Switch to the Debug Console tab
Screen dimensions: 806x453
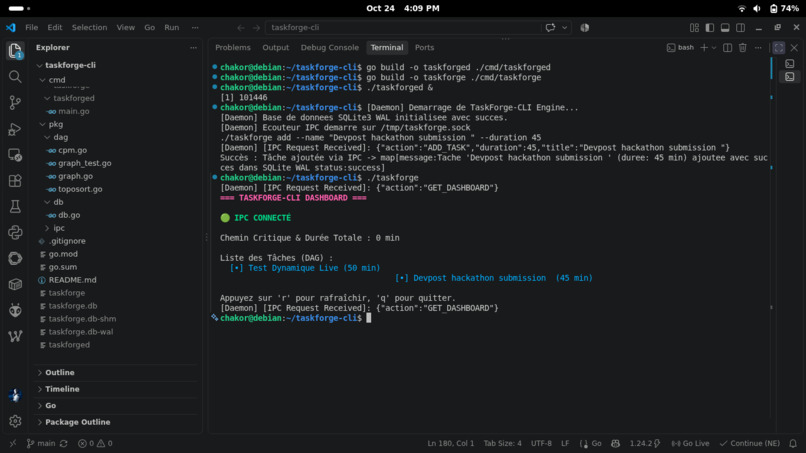[329, 47]
